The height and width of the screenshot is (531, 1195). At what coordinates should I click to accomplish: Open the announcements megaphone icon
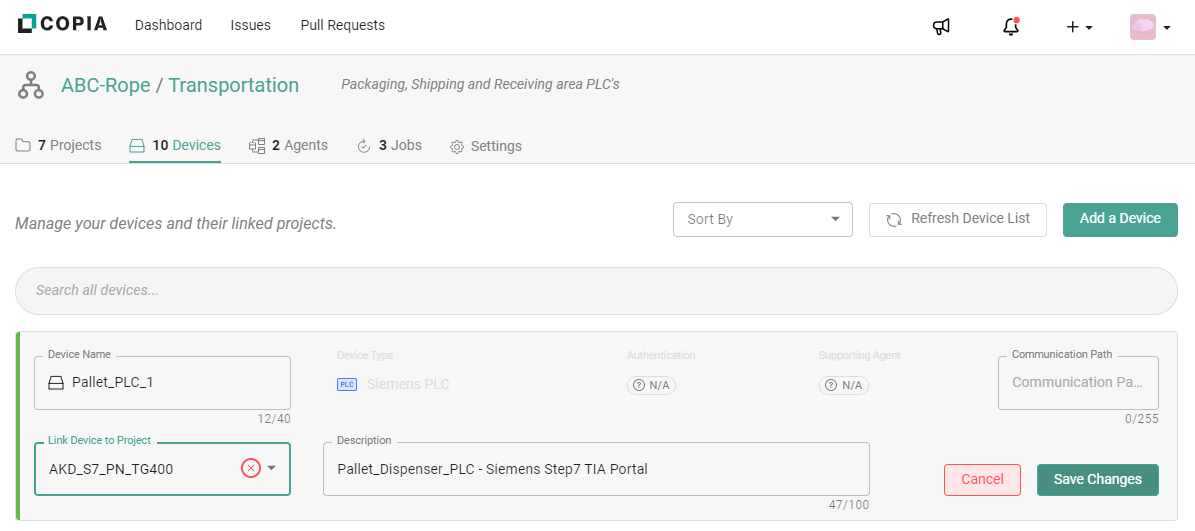click(941, 27)
